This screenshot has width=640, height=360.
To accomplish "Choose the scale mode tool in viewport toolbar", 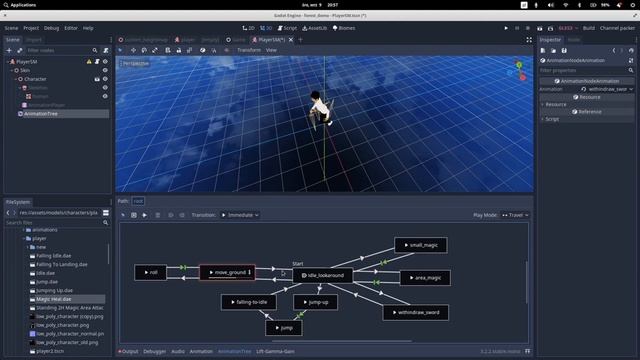I will coord(155,50).
